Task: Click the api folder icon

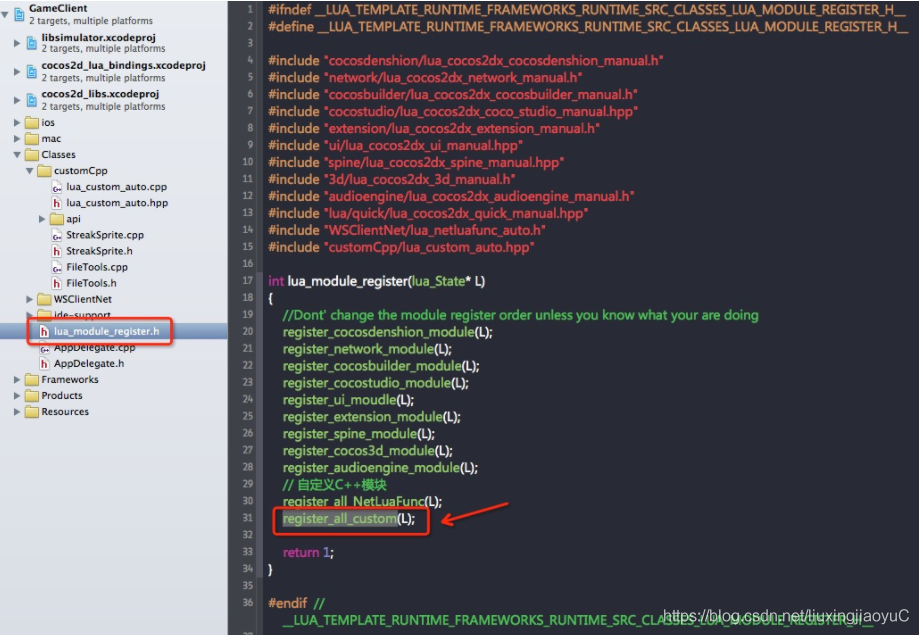Action: 57,219
